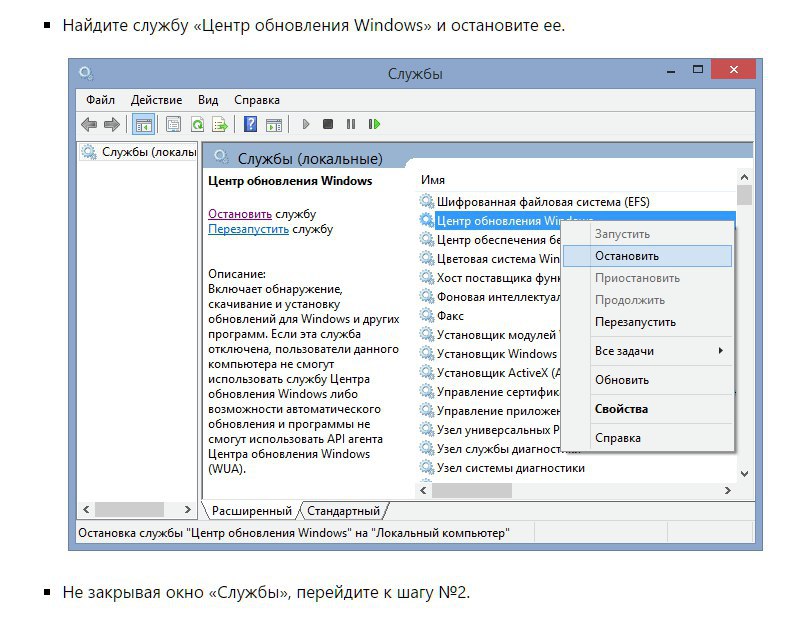Open the Вид menu

[208, 100]
